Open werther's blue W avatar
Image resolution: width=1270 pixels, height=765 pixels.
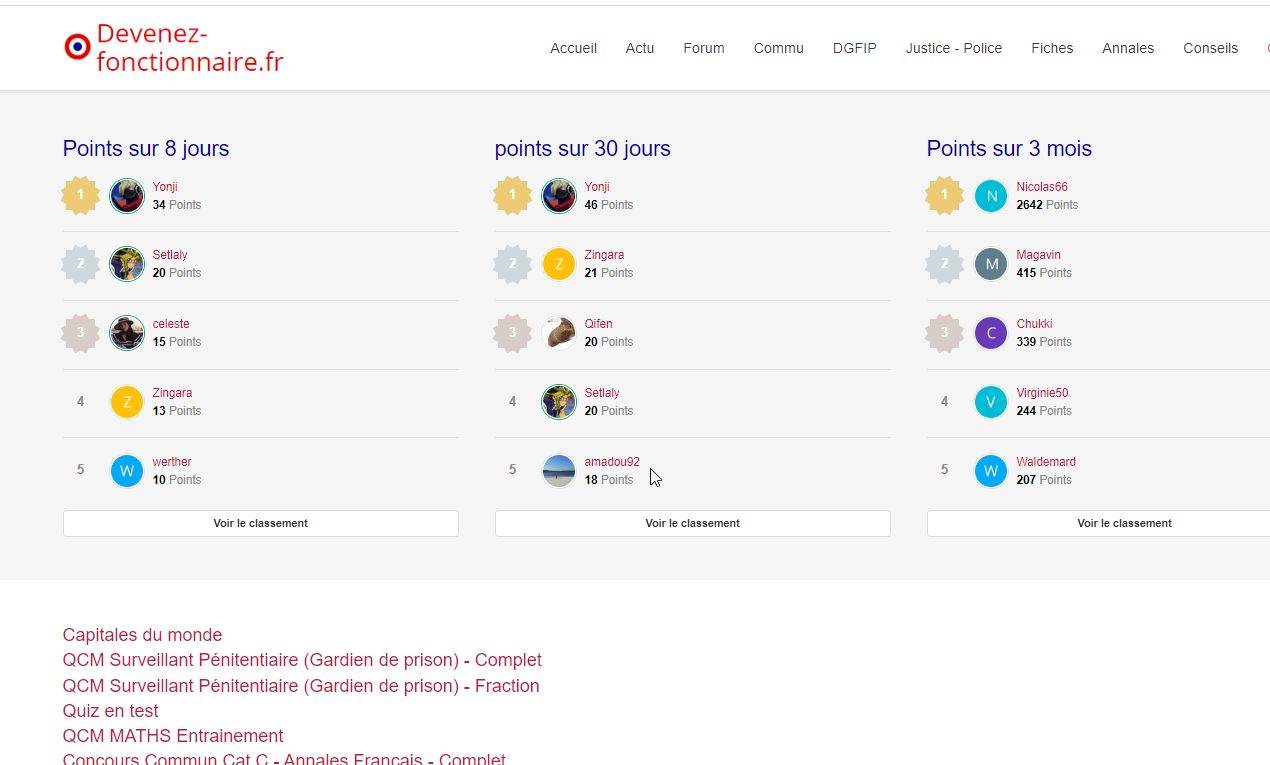pos(127,471)
